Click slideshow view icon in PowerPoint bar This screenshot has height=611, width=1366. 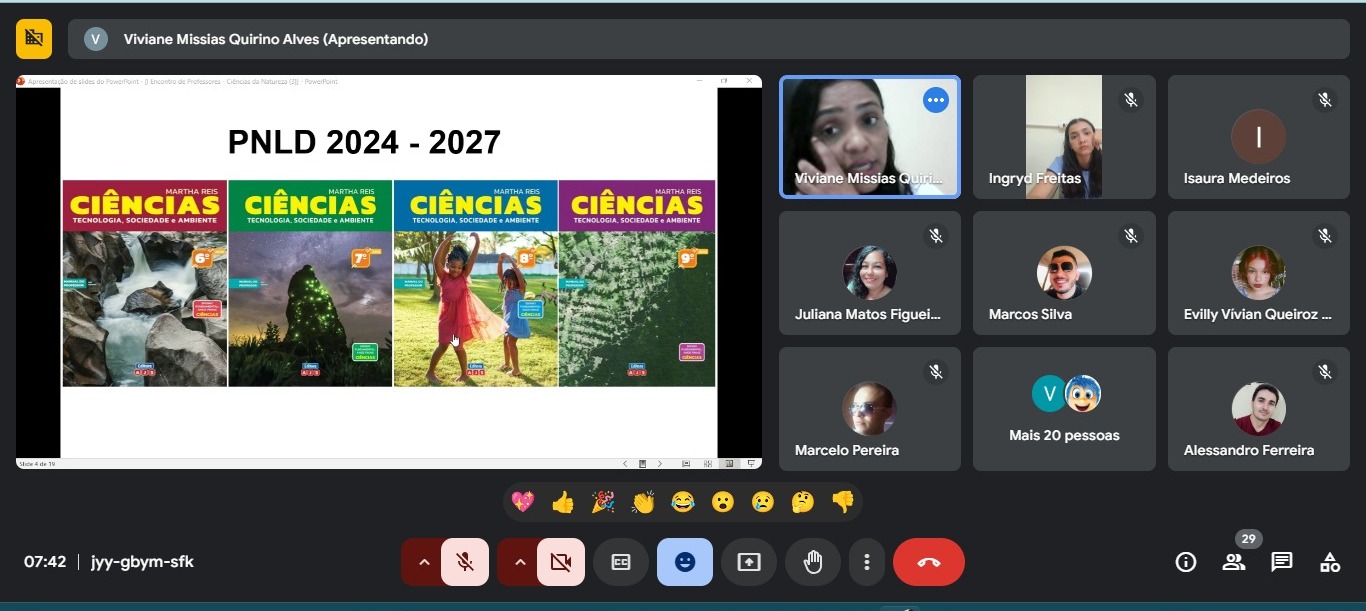(x=750, y=464)
